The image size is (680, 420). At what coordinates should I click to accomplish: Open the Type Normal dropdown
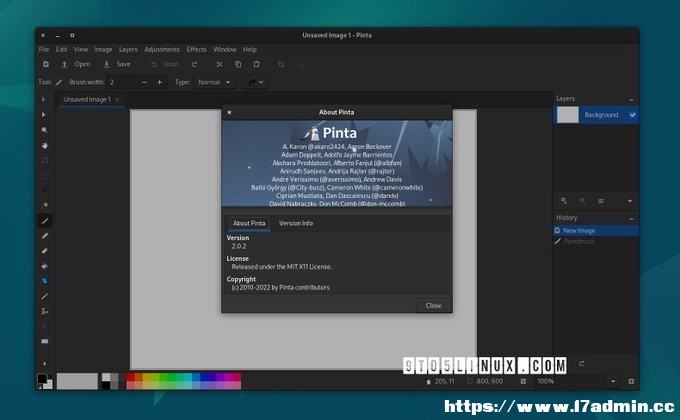[215, 82]
